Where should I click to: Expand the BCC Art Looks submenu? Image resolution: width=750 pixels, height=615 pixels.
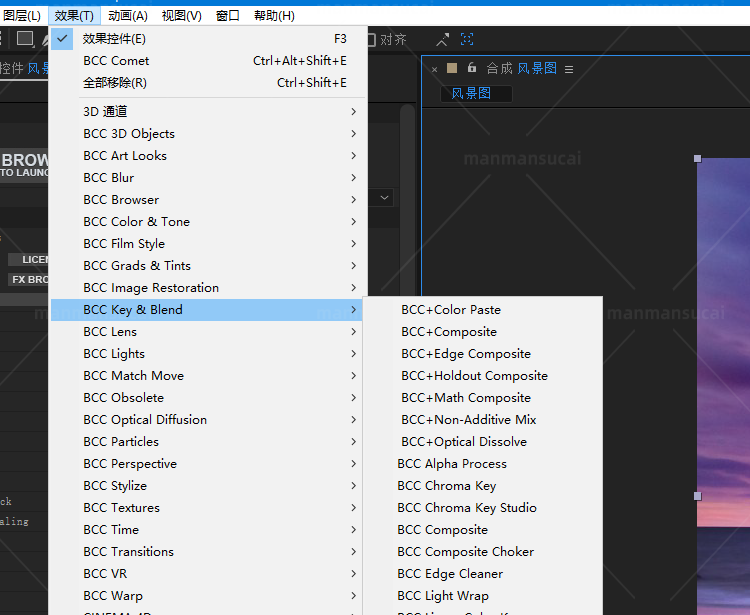point(208,155)
